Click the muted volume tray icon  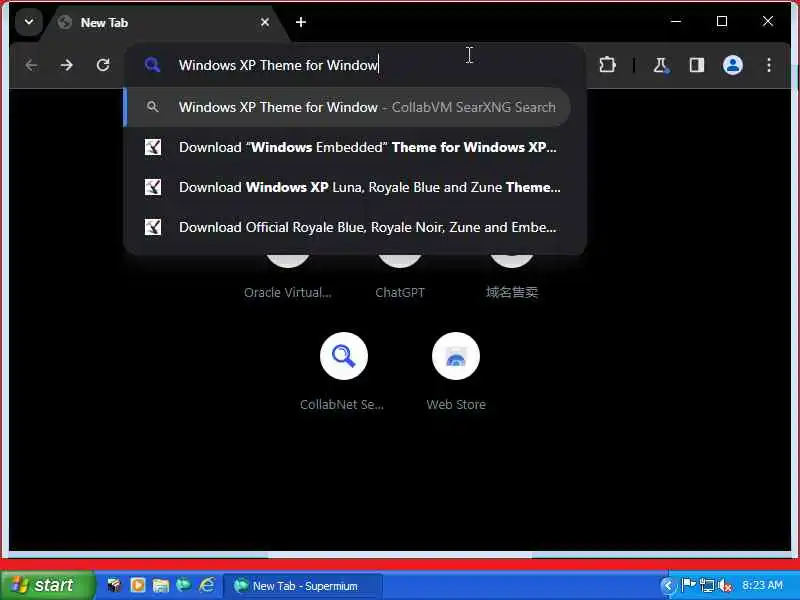coord(724,585)
